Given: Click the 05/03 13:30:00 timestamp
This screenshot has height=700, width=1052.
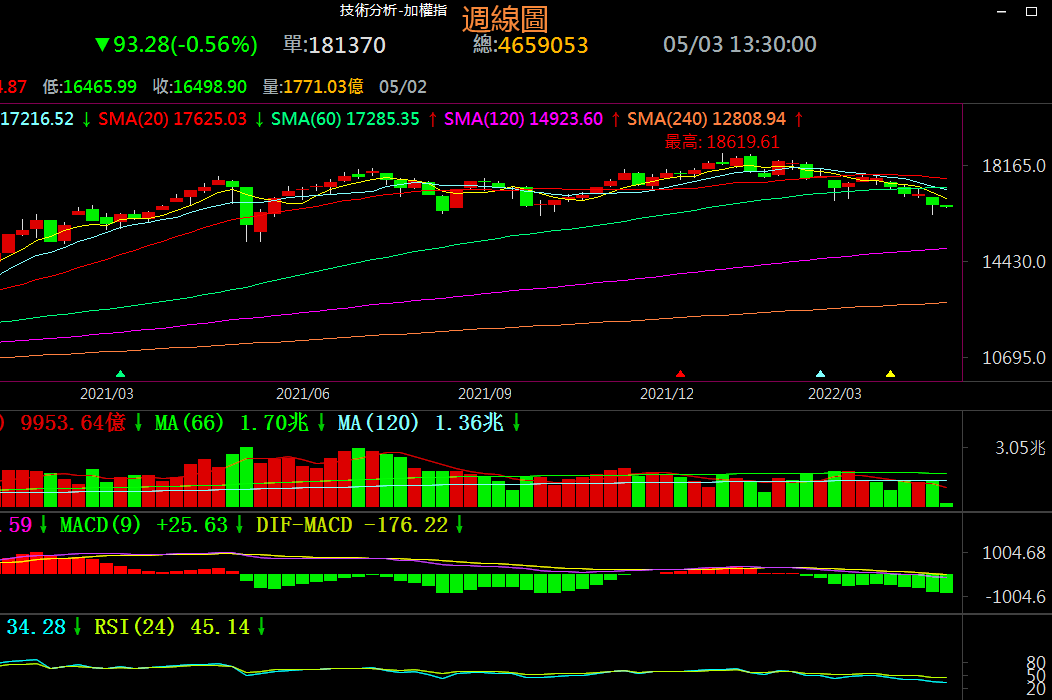Looking at the screenshot, I should pos(739,45).
